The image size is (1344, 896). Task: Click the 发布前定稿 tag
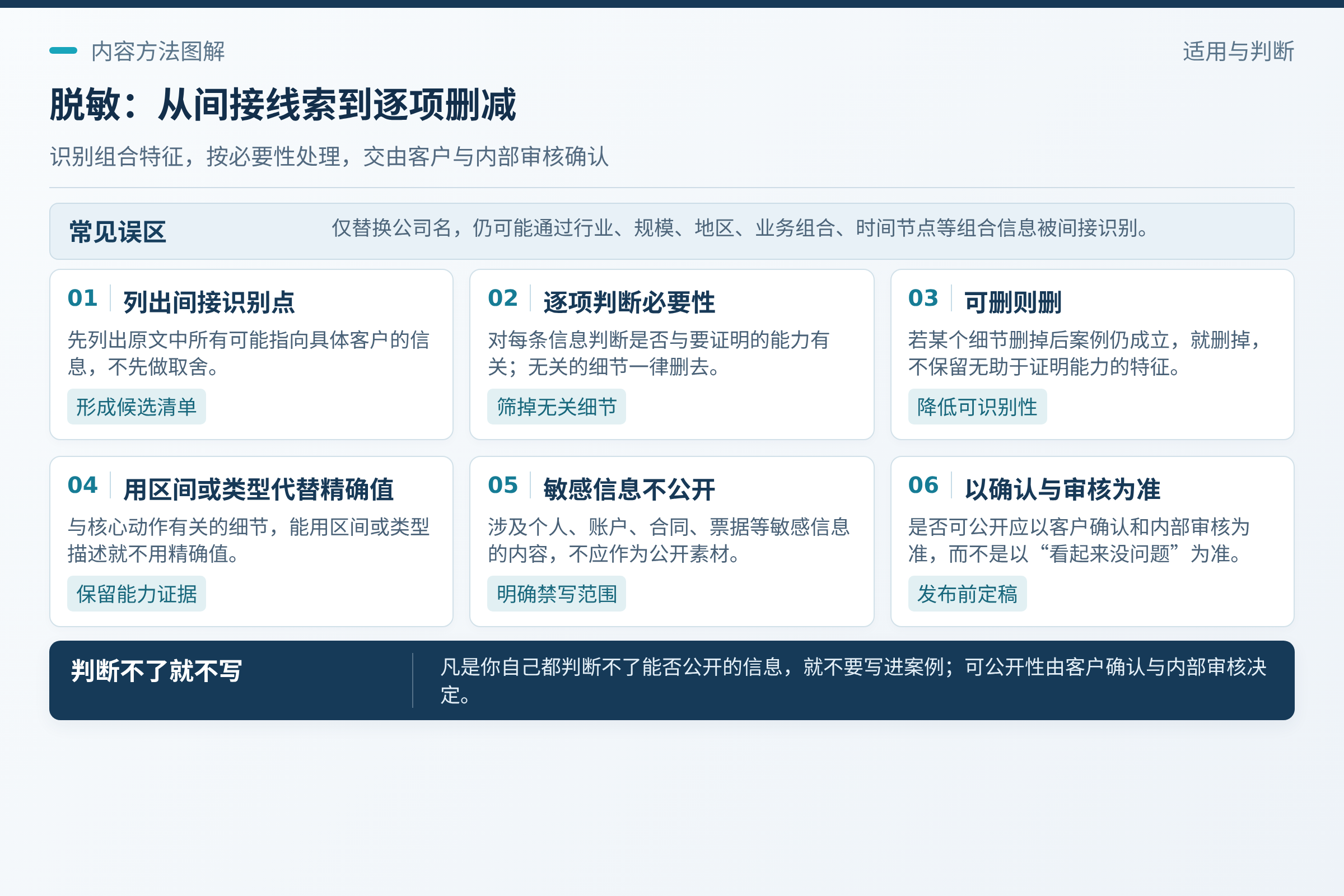tap(968, 594)
